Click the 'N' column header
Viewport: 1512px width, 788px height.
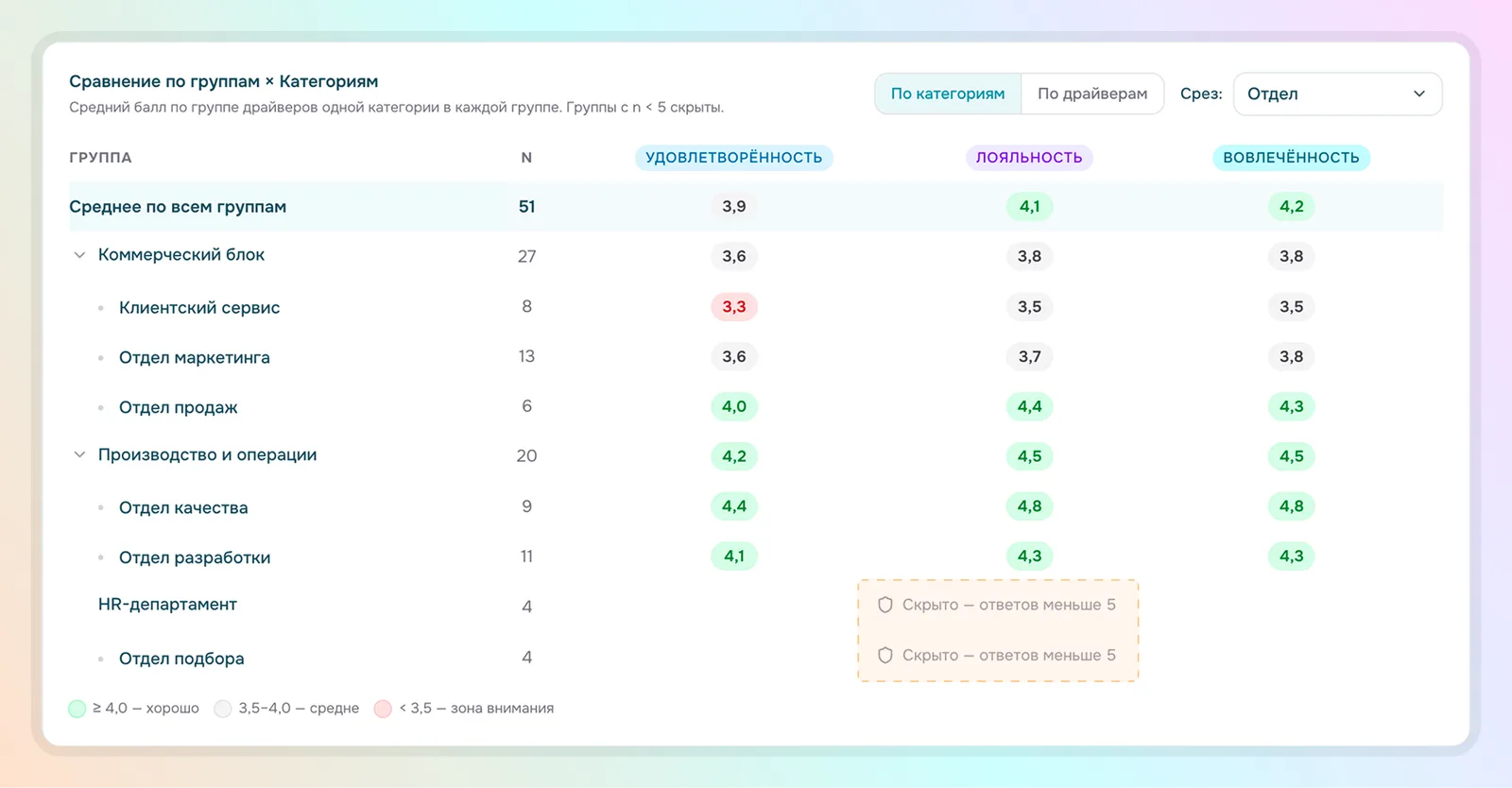(x=526, y=158)
